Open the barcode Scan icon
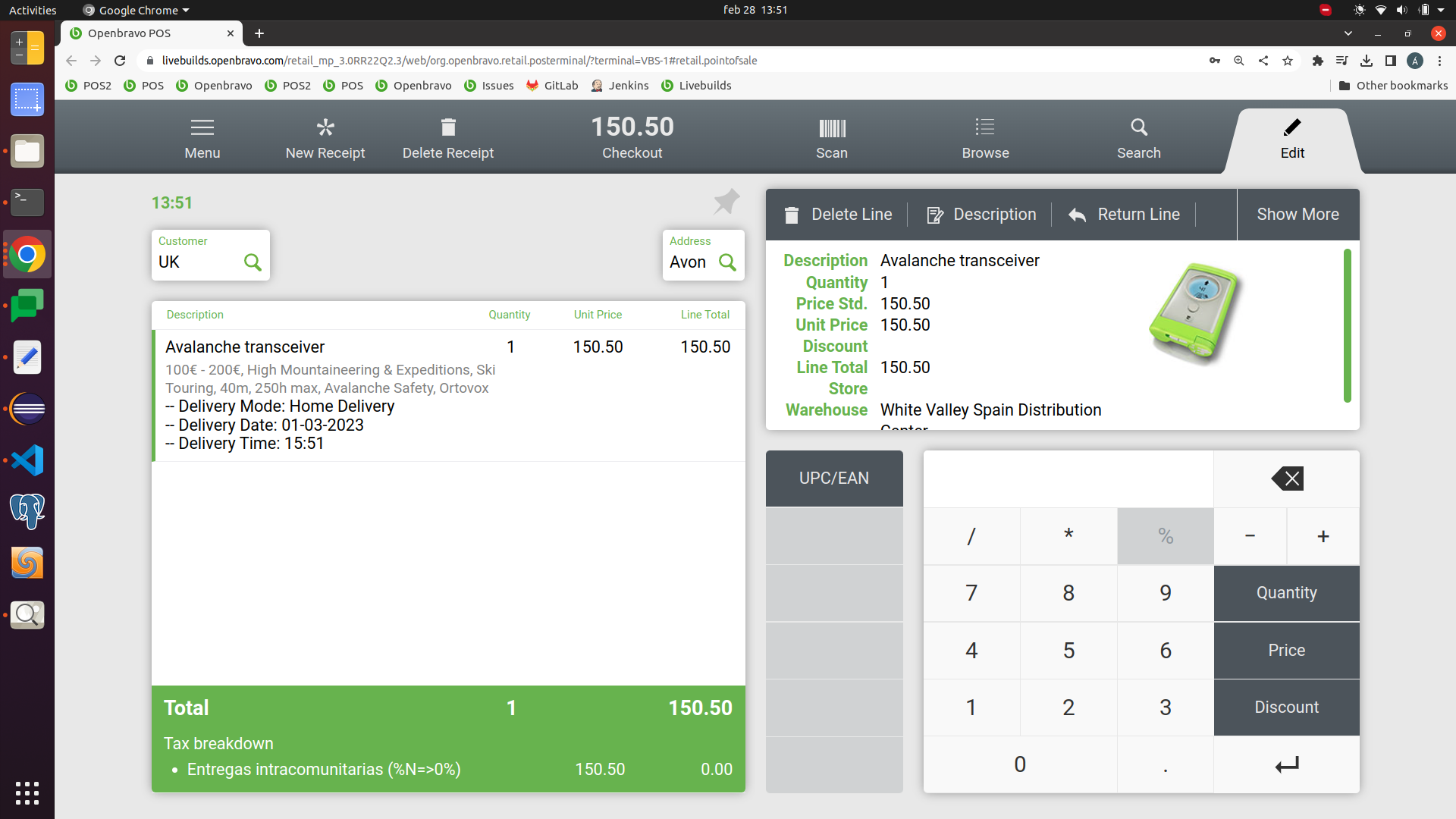 coord(832,127)
